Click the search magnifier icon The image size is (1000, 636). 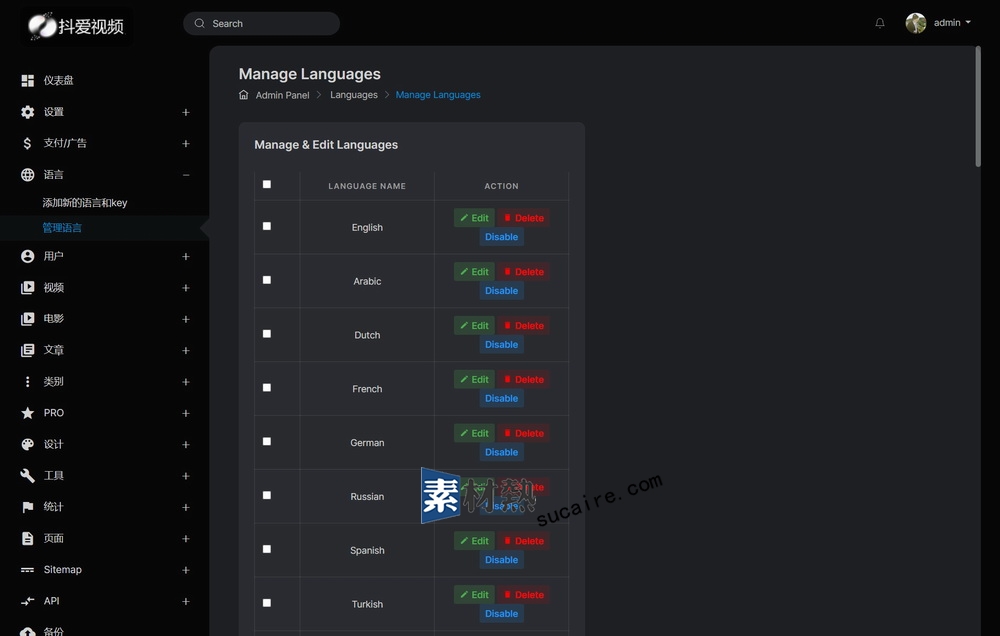[200, 23]
